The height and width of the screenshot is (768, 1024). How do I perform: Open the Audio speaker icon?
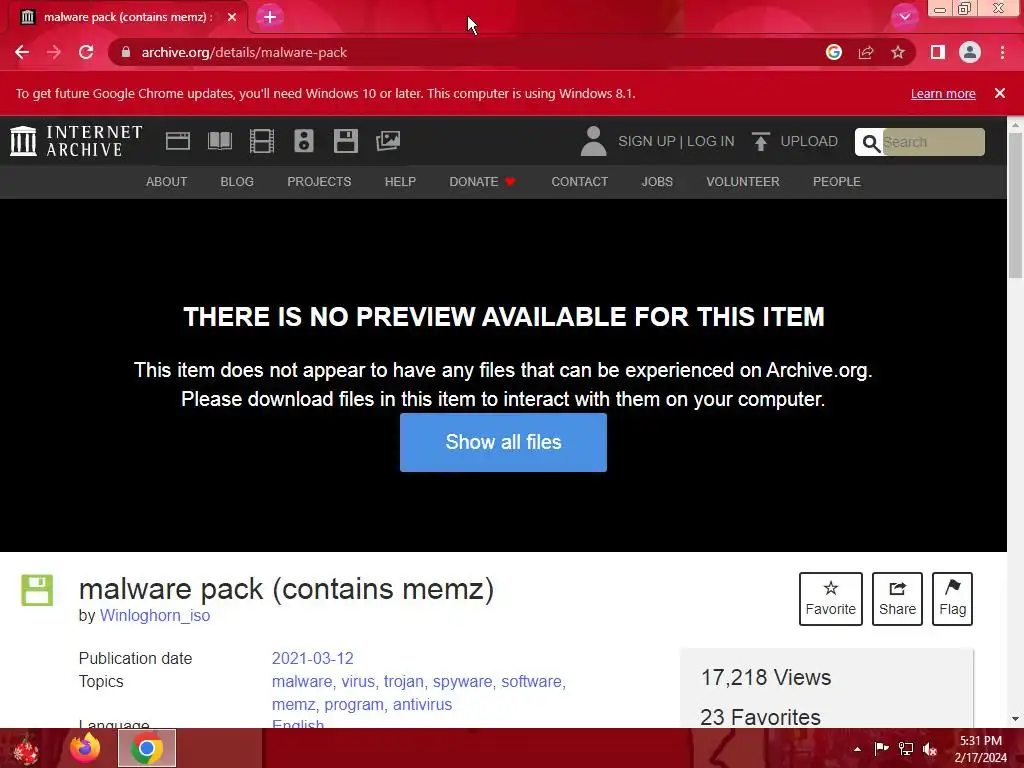pos(304,141)
